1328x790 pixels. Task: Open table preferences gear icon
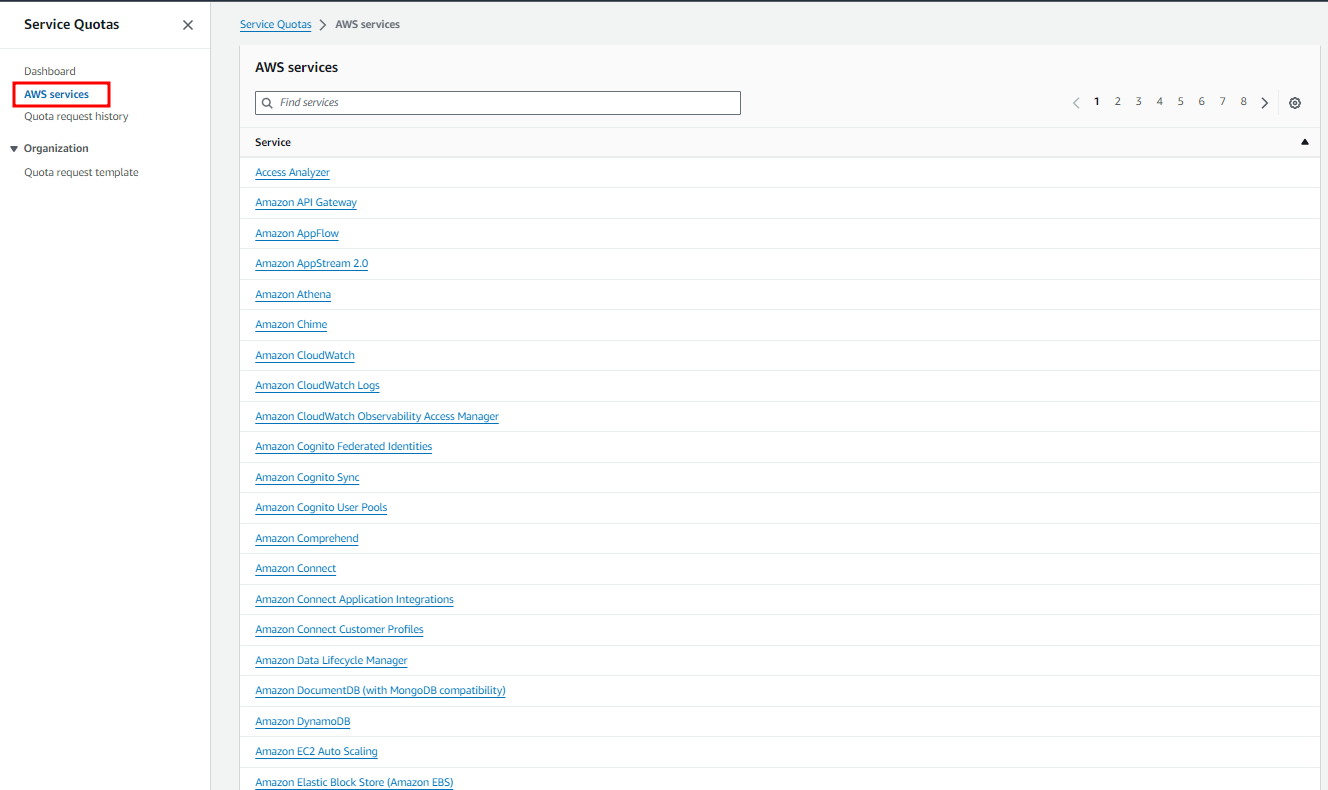1295,103
